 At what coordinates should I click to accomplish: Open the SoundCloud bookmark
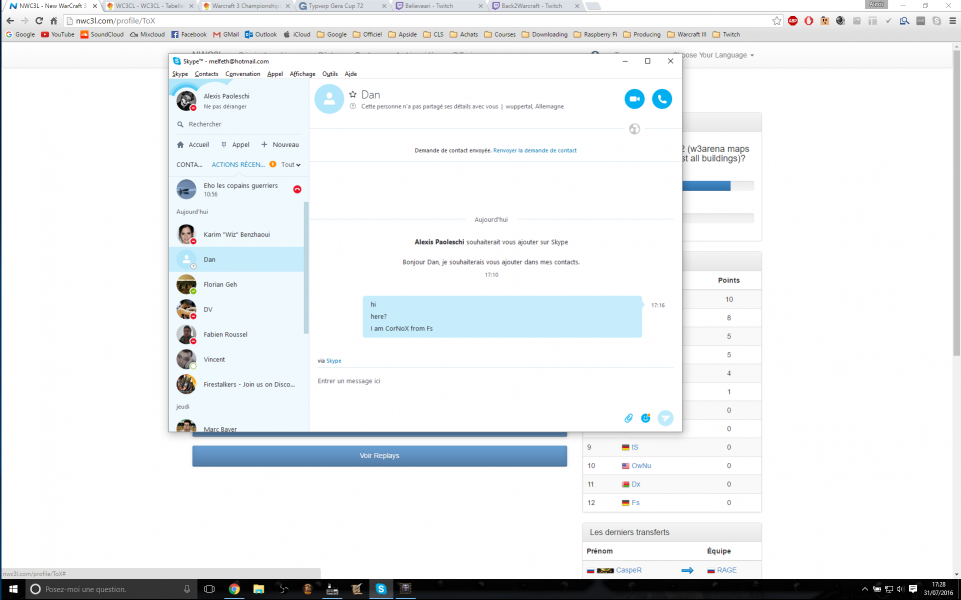tap(102, 34)
